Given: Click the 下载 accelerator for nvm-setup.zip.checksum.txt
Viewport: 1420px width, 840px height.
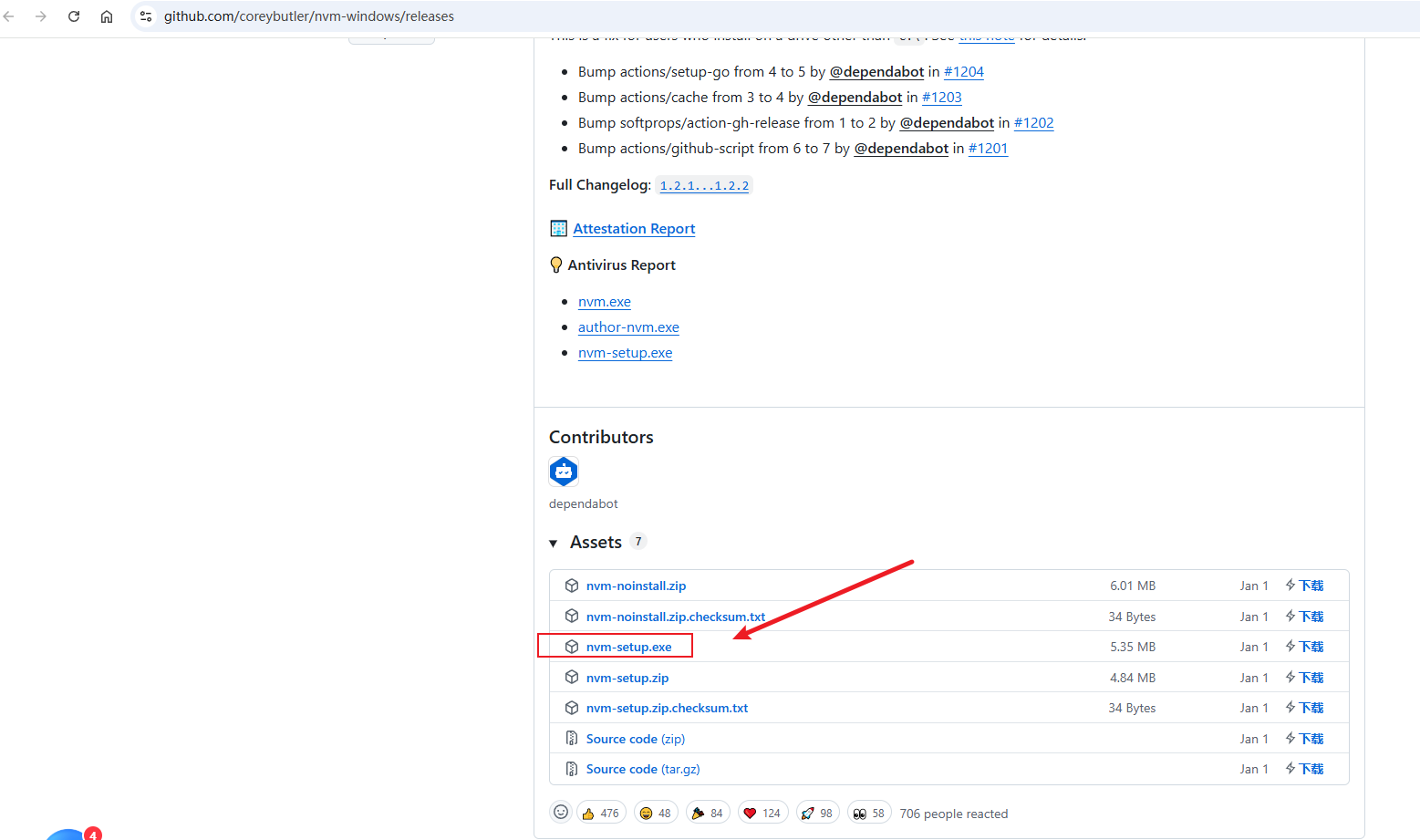Looking at the screenshot, I should (x=1304, y=708).
